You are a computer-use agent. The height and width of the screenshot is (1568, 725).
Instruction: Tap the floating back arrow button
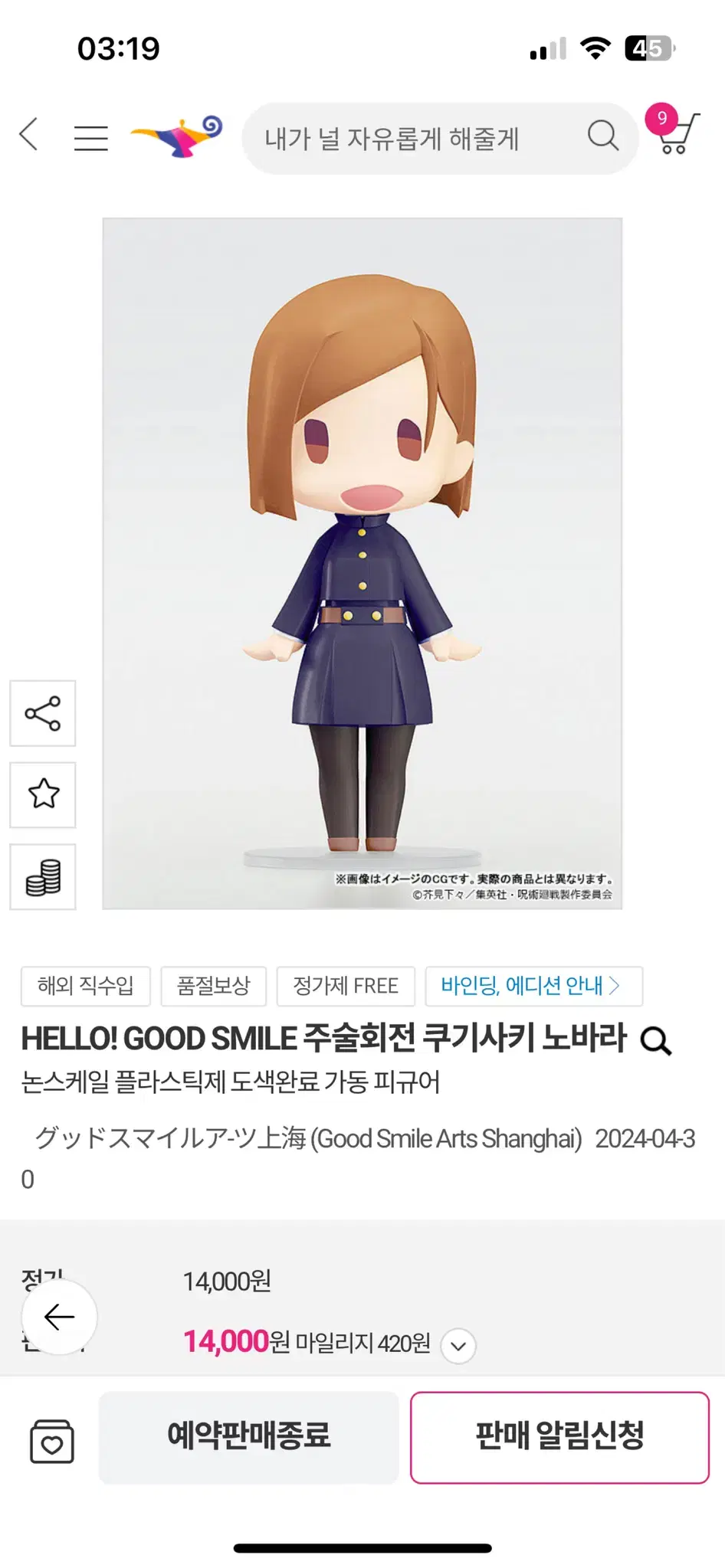click(60, 1317)
